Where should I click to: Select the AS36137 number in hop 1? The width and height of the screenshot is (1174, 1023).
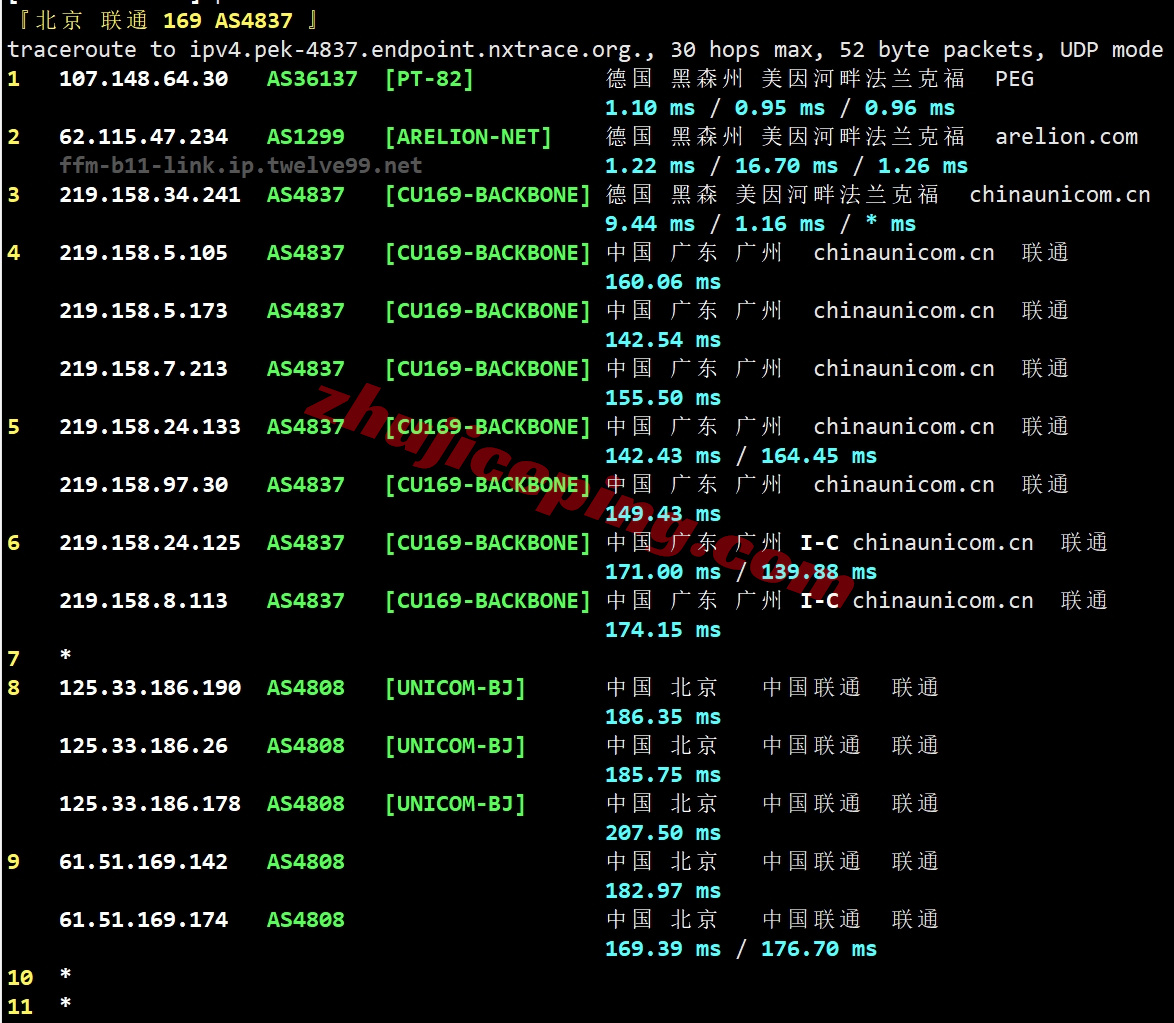[x=311, y=79]
